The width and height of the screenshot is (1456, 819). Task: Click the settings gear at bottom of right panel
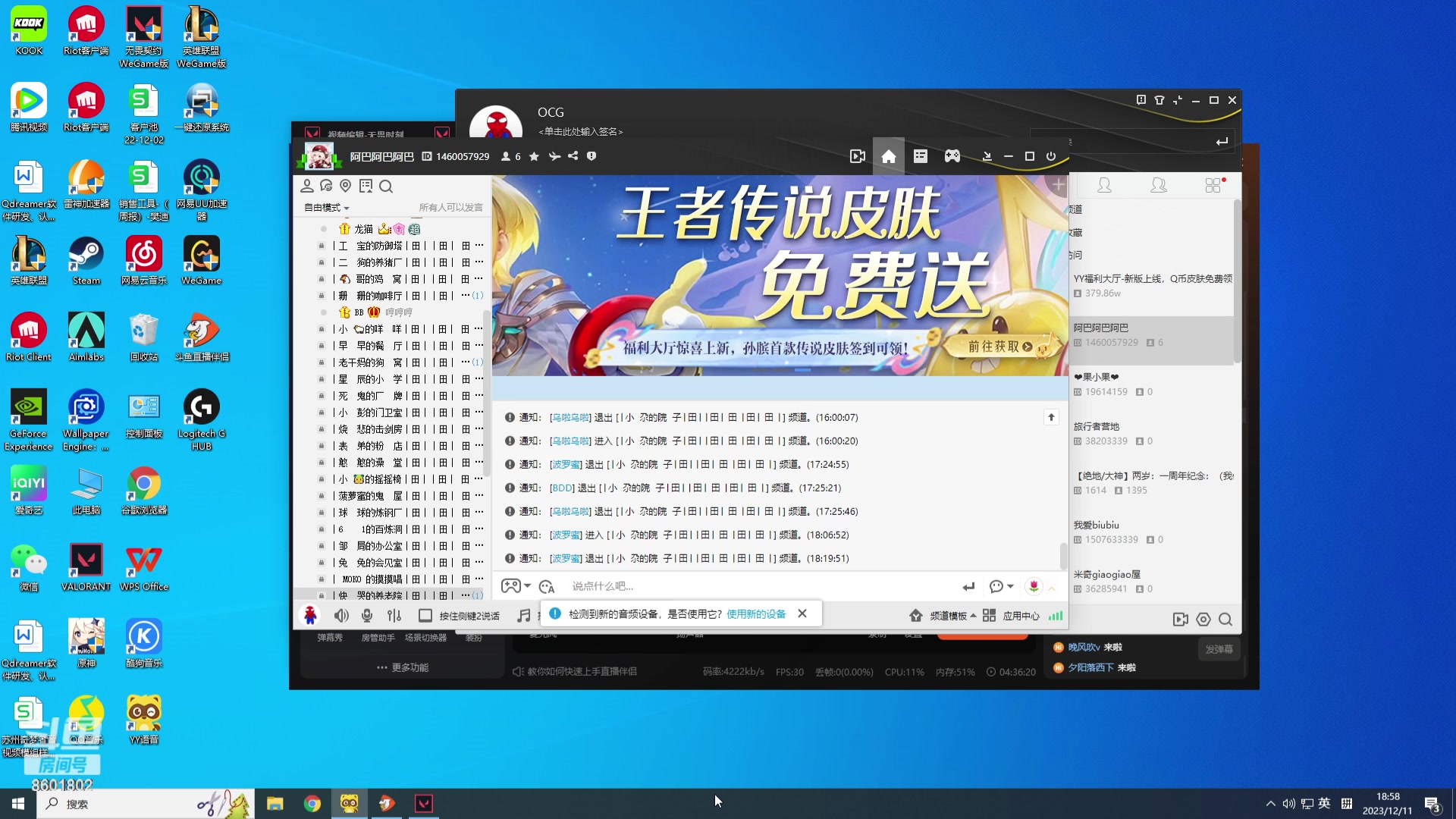tap(1203, 620)
